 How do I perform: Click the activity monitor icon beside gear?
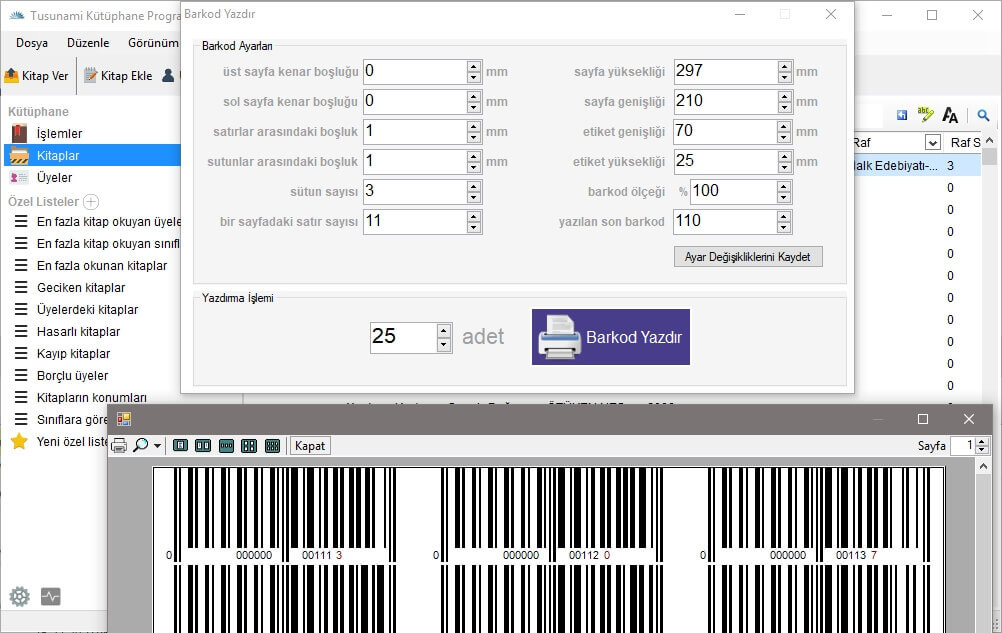point(50,597)
